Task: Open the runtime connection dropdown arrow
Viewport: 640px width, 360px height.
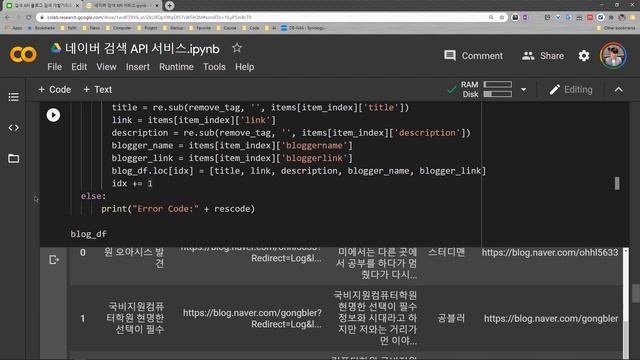Action: coord(523,89)
